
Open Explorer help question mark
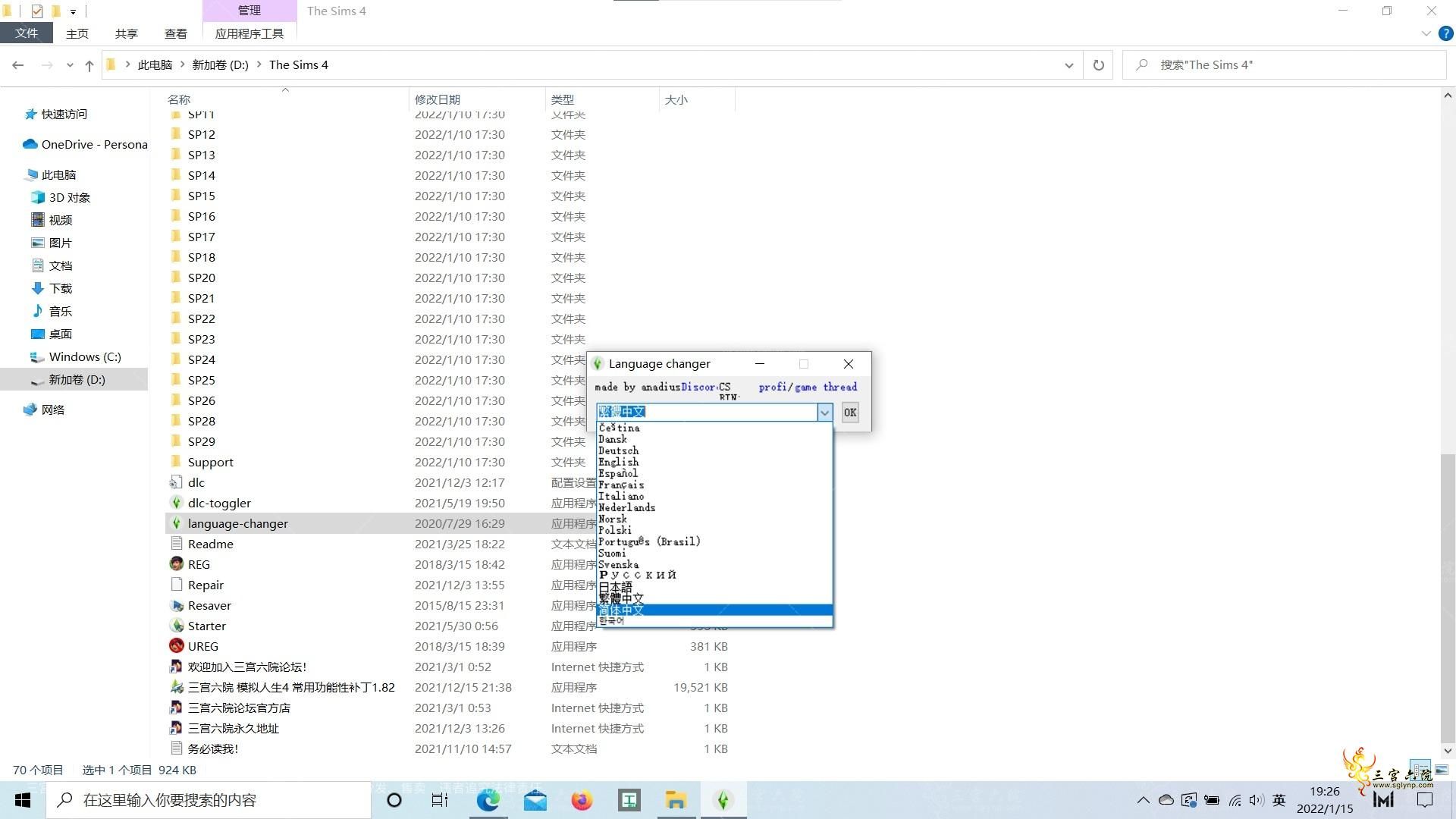pyautogui.click(x=1446, y=33)
